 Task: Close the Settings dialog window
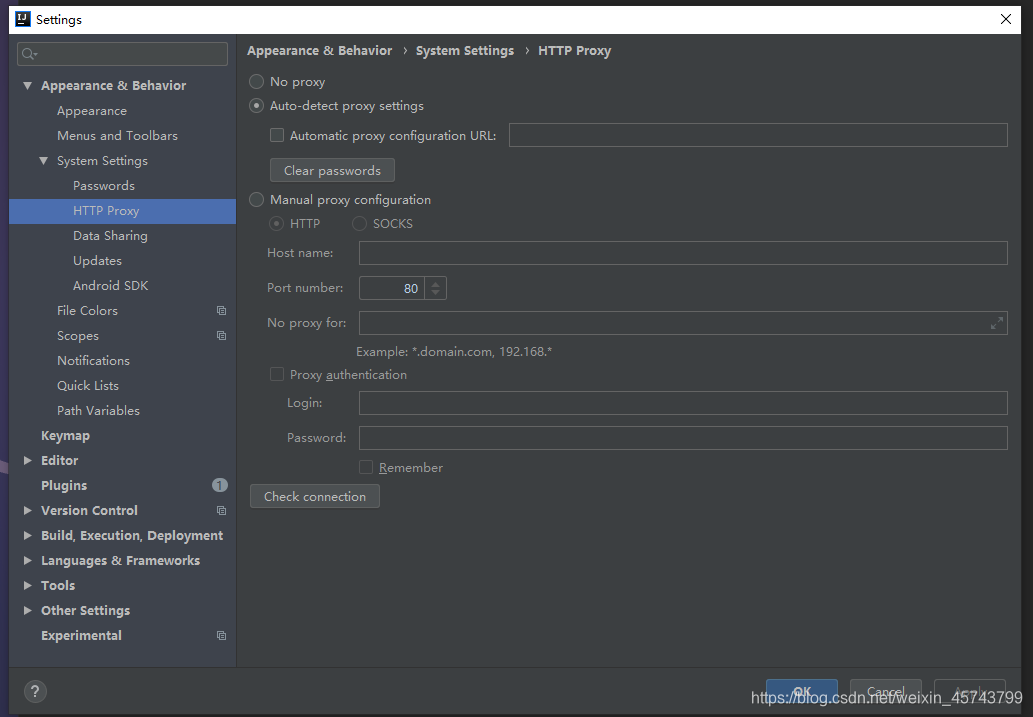[1006, 19]
